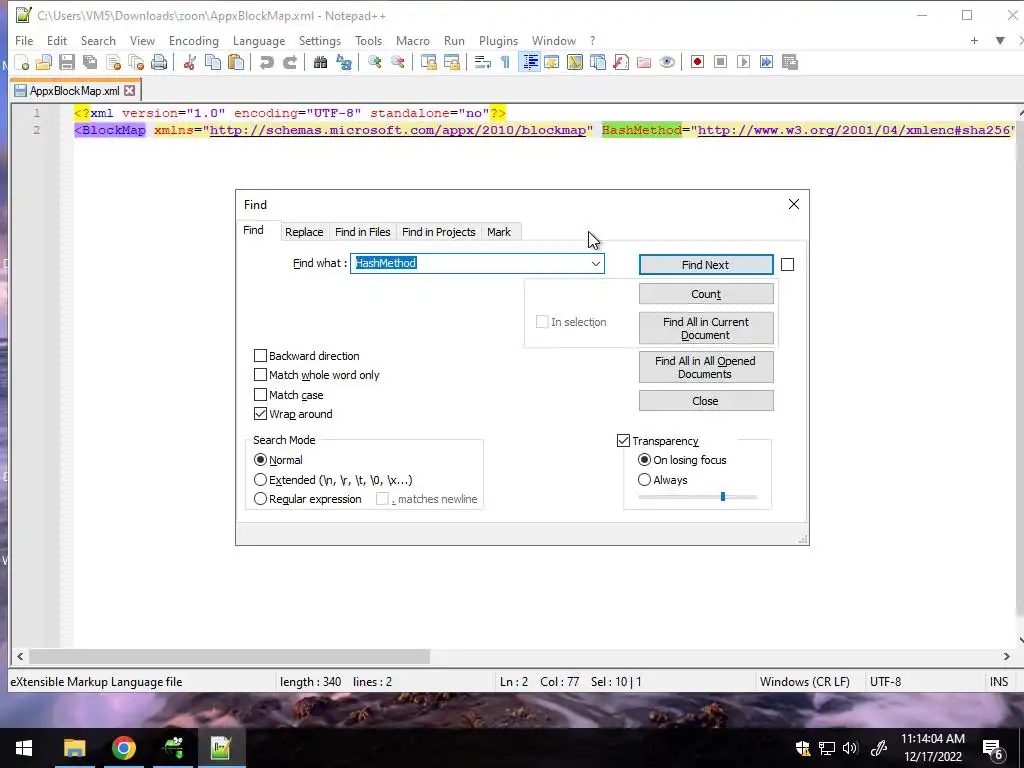This screenshot has height=768, width=1024.
Task: Click the Undo arrow icon
Action: tap(266, 62)
